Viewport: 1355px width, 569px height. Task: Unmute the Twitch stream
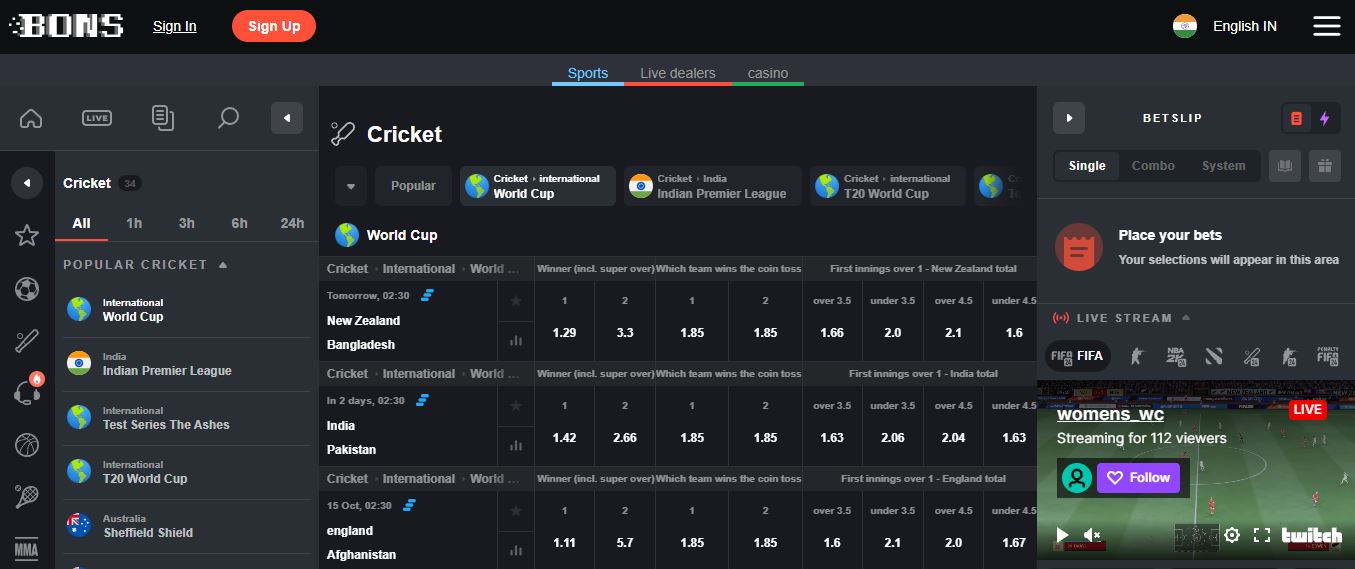coord(1093,536)
